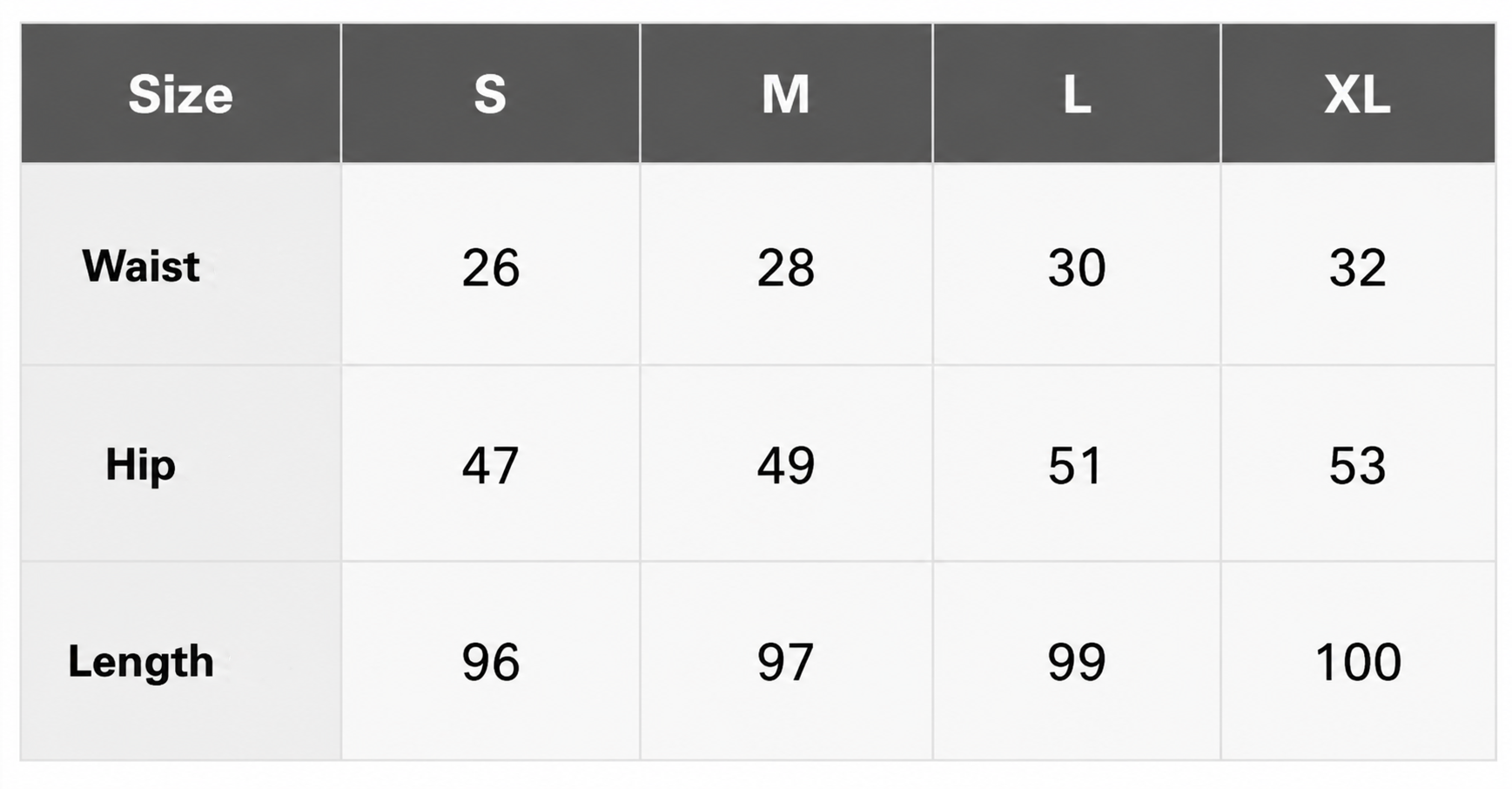This screenshot has width=1512, height=789.
Task: Click the Hip row label
Action: (180, 463)
